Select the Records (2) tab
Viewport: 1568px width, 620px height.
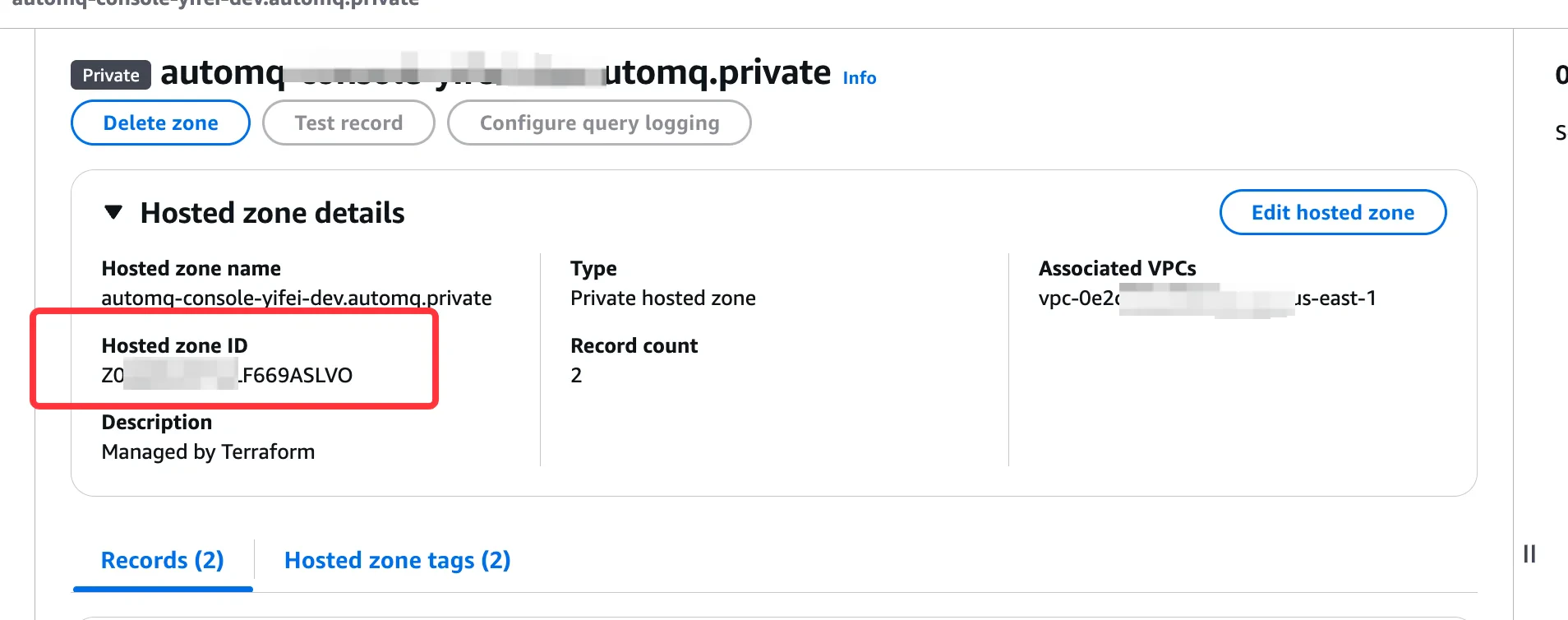[162, 560]
